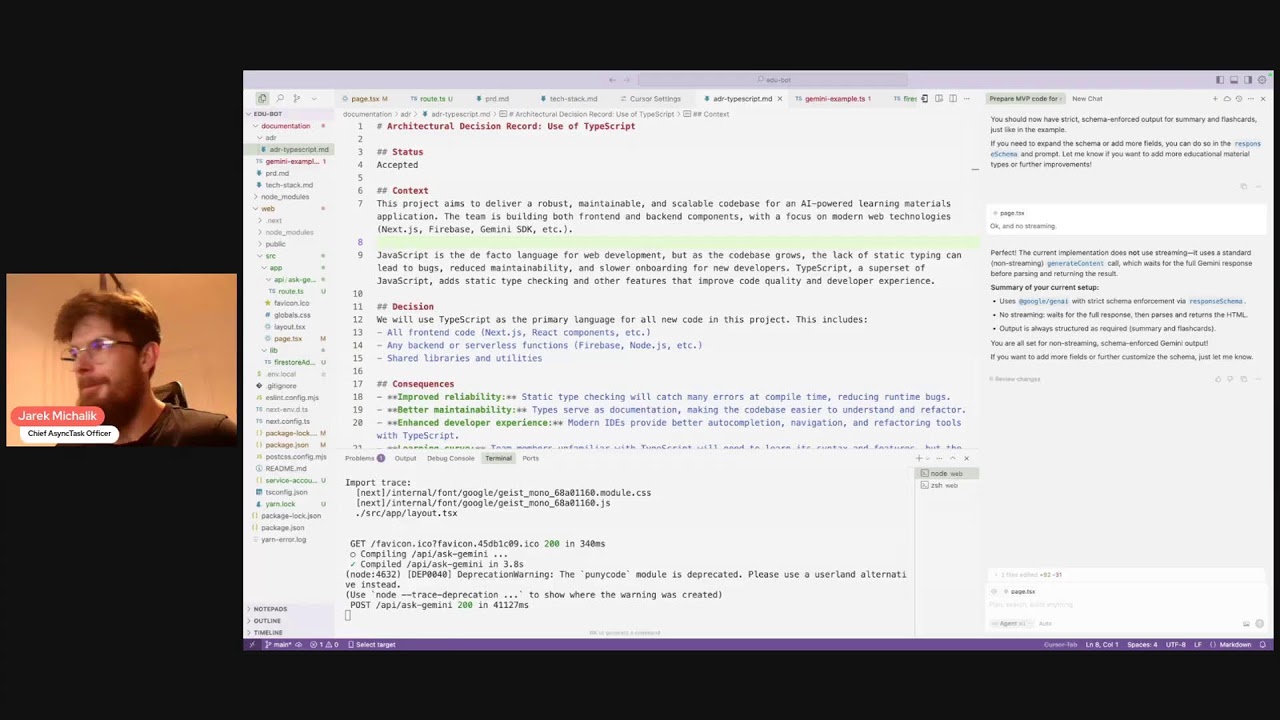Toggle the AI pane layout icon
This screenshot has height=720, width=1280.
(x=1248, y=80)
